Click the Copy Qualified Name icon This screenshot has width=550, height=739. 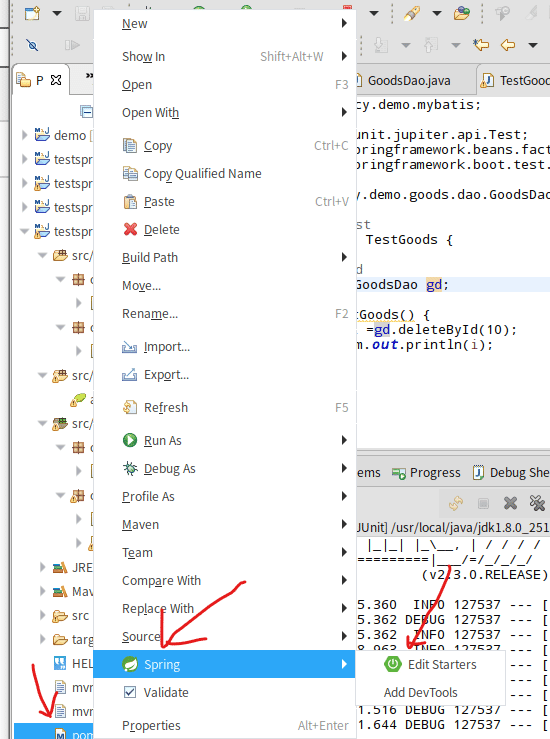(130, 173)
